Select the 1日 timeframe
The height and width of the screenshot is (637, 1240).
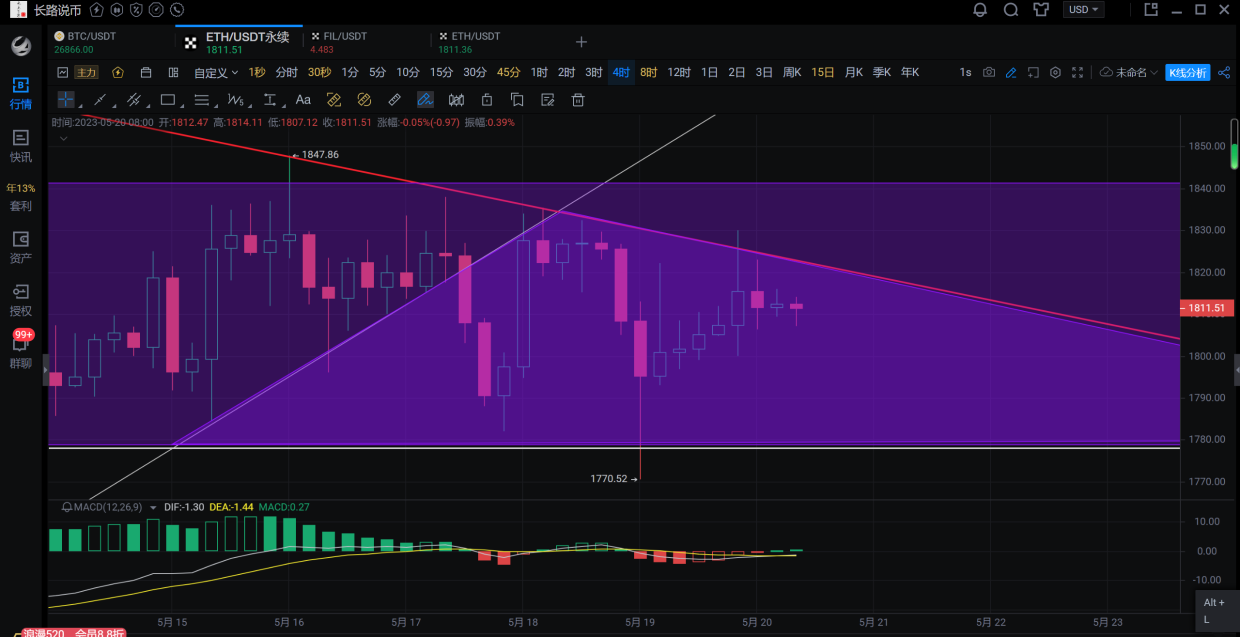tap(709, 73)
